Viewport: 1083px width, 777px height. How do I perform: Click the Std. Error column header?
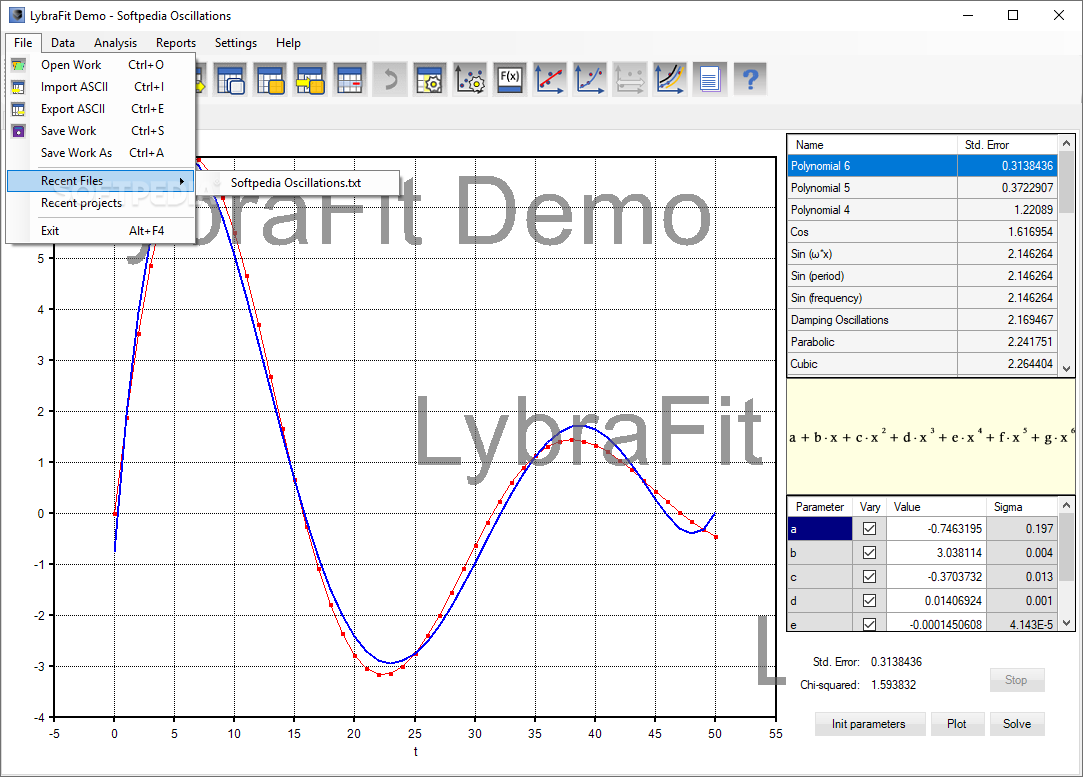point(1008,145)
